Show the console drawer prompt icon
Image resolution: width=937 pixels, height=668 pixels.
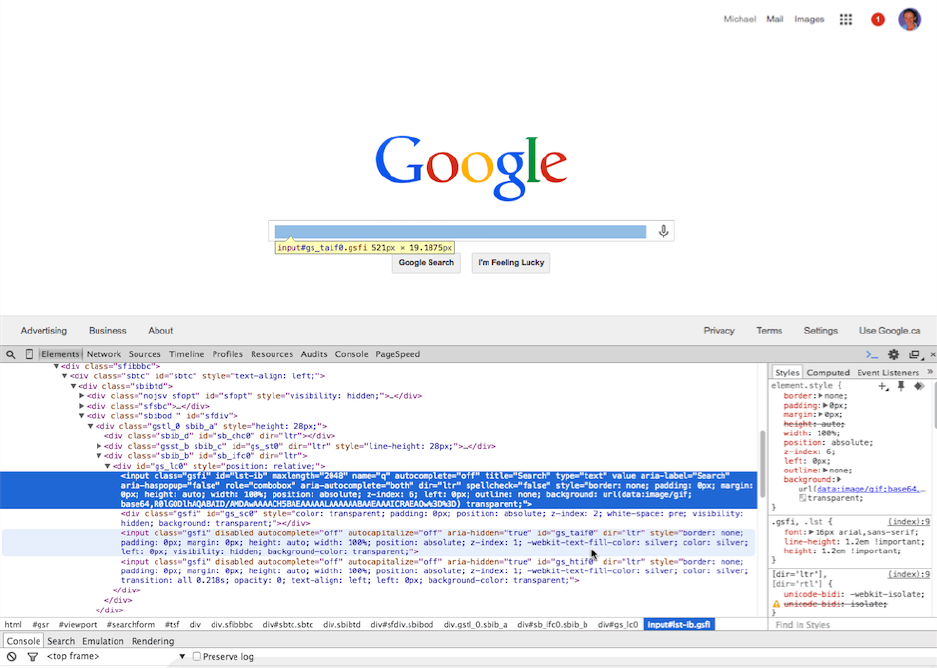tap(872, 354)
